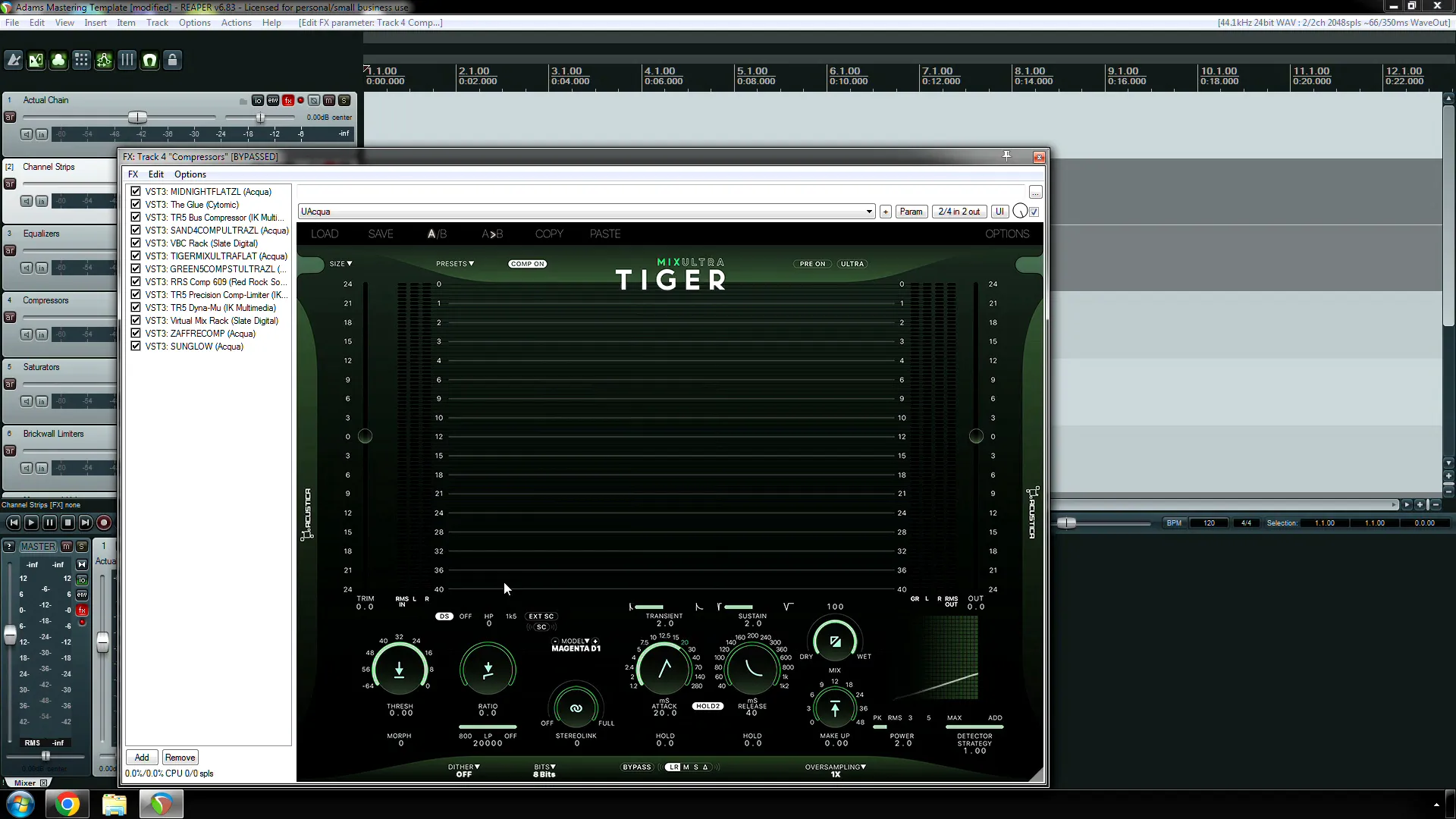This screenshot has width=1456, height=819.
Task: Click Tiger input TRIM slider handle
Action: (365, 436)
